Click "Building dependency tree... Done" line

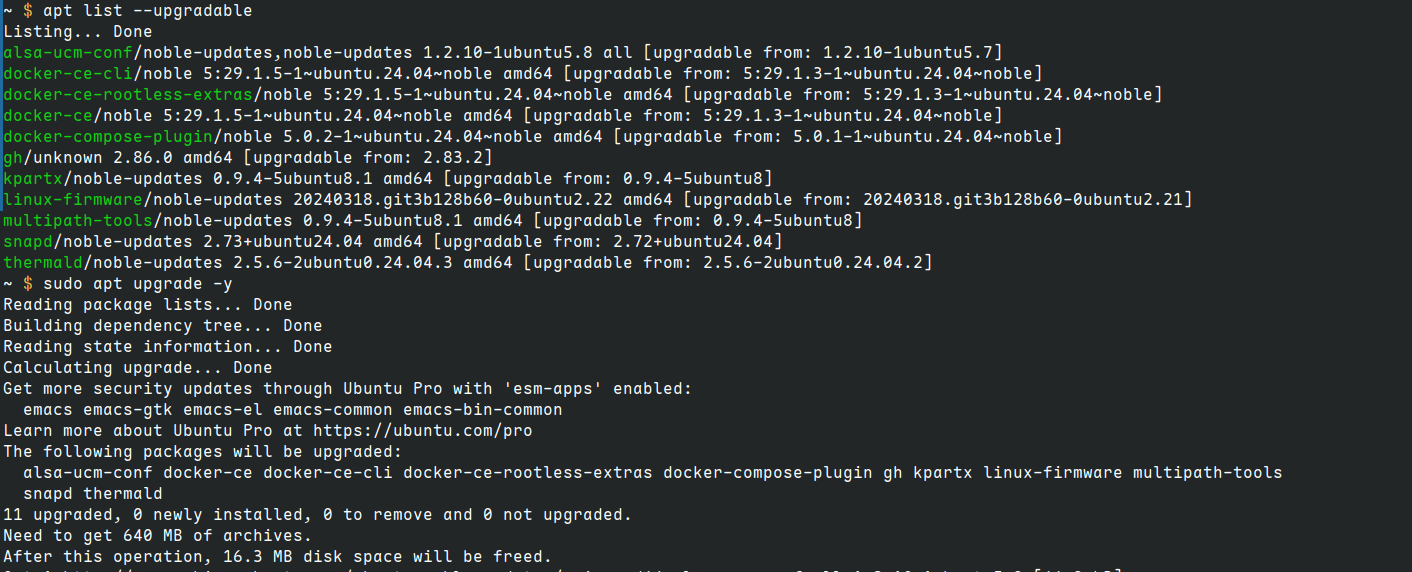(162, 326)
